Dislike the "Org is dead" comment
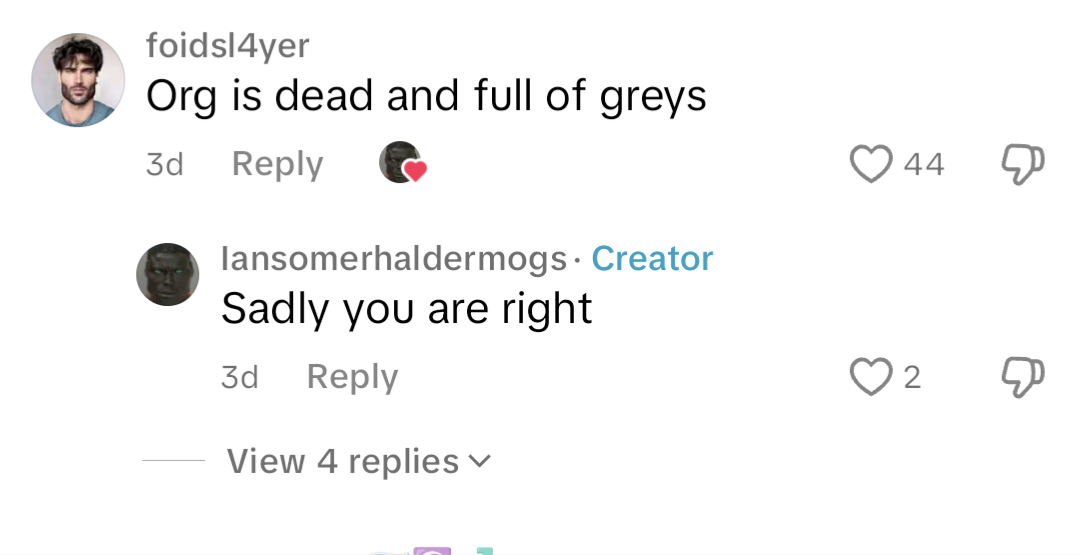Image resolution: width=1080 pixels, height=555 pixels. [x=1023, y=164]
